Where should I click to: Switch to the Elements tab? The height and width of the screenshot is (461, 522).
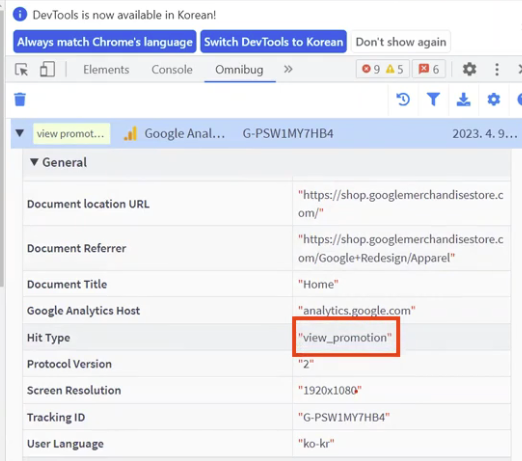coord(106,69)
